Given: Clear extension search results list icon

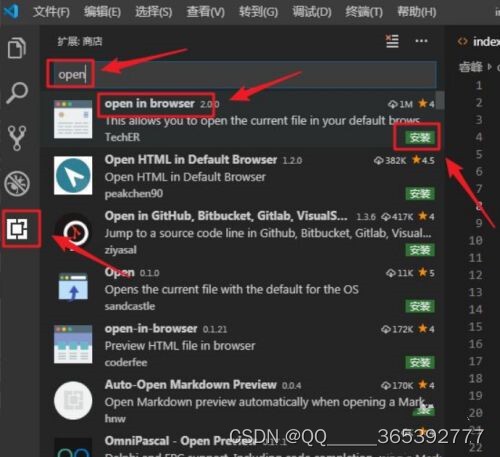Looking at the screenshot, I should (x=392, y=41).
